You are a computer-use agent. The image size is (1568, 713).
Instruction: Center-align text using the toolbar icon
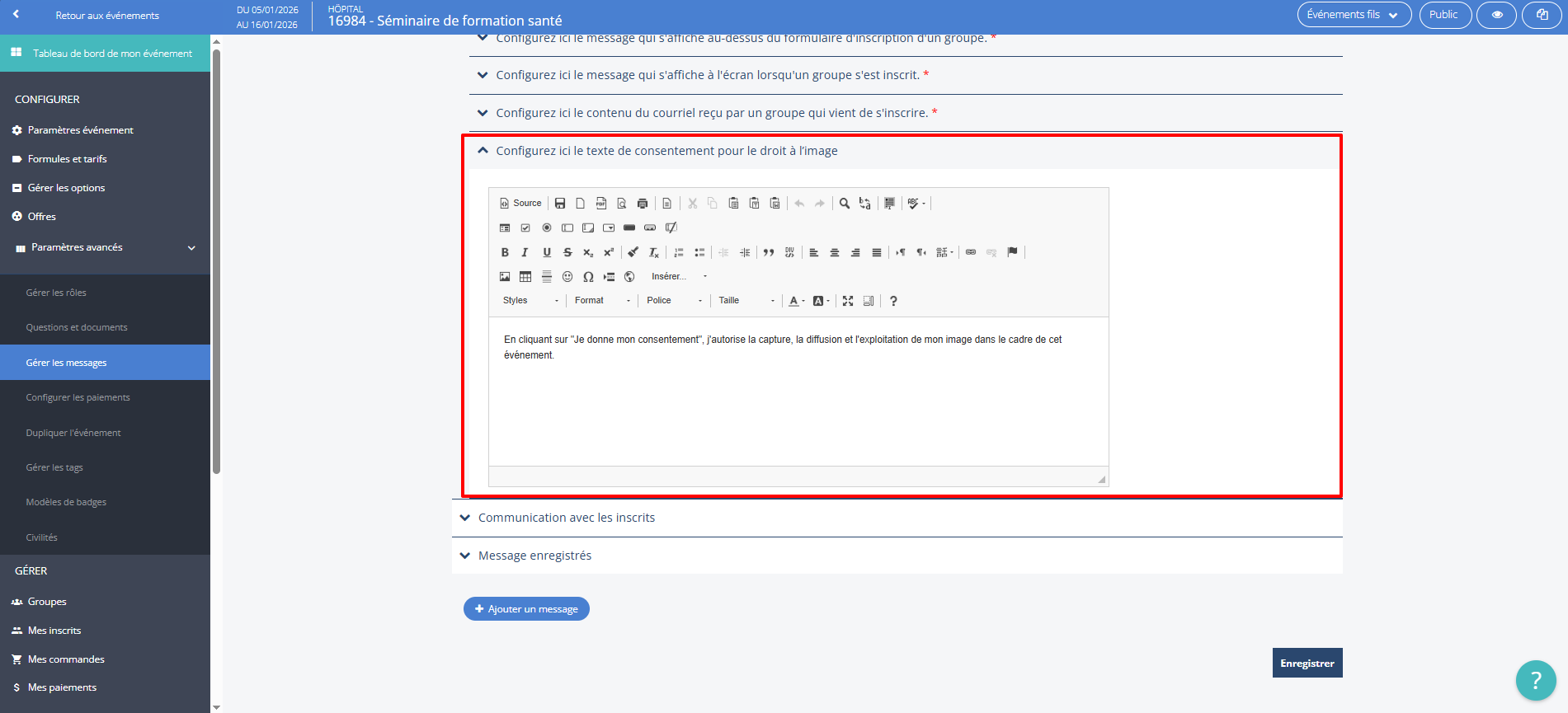coord(835,252)
